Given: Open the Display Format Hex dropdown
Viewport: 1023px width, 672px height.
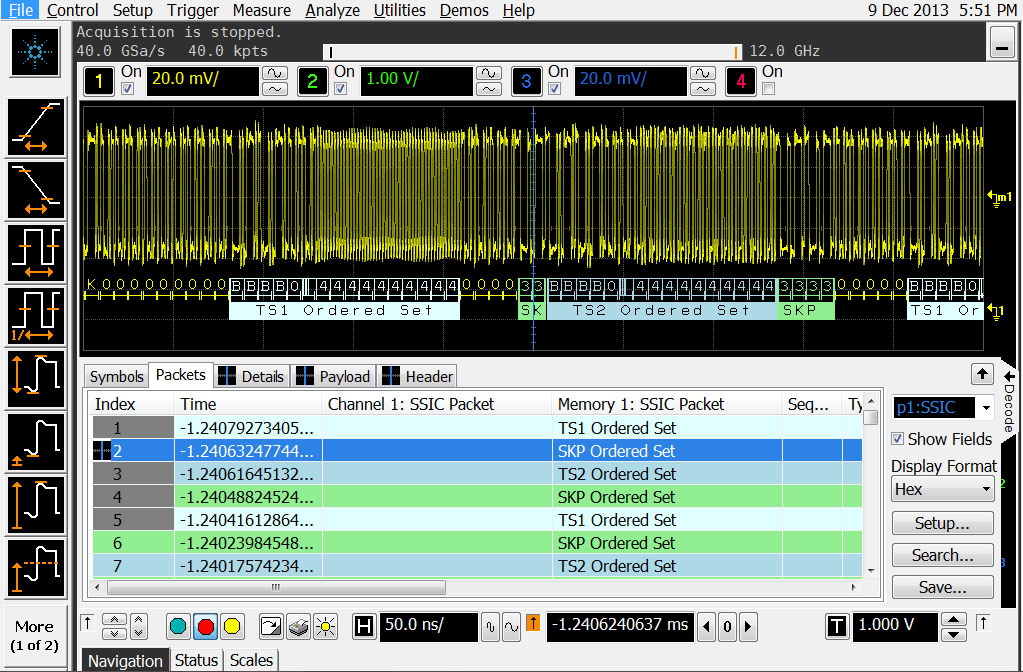Looking at the screenshot, I should coord(942,489).
